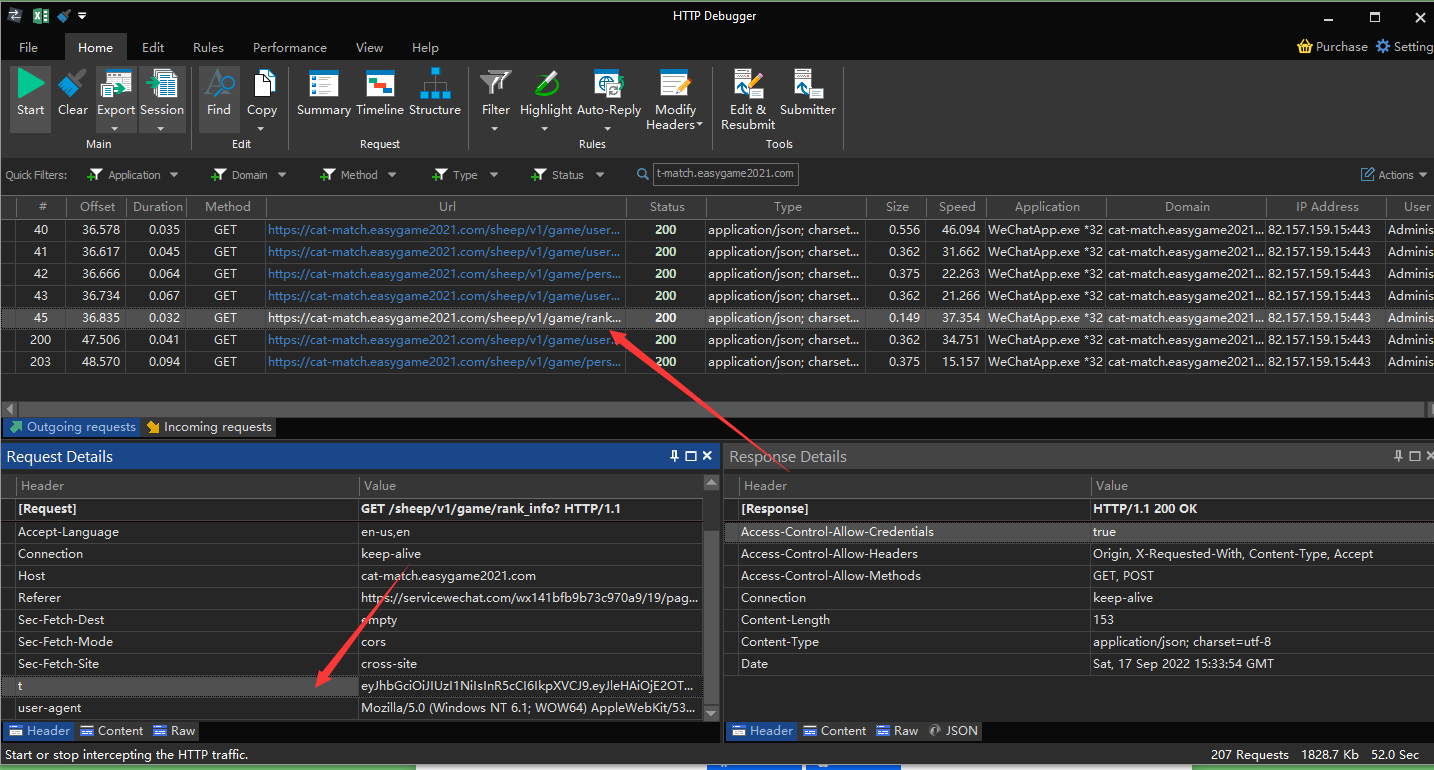The image size is (1434, 770).
Task: Pin the Request Details panel
Action: (x=674, y=456)
